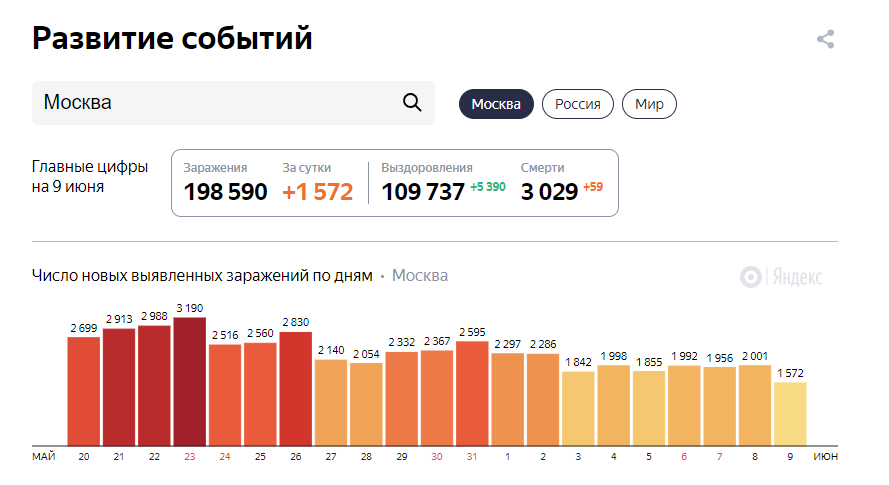Click the 1 572 bar value label
The height and width of the screenshot is (485, 889).
pos(790,373)
